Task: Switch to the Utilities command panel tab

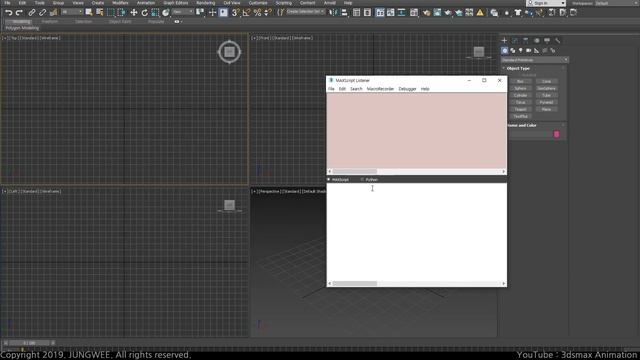Action: (558, 40)
